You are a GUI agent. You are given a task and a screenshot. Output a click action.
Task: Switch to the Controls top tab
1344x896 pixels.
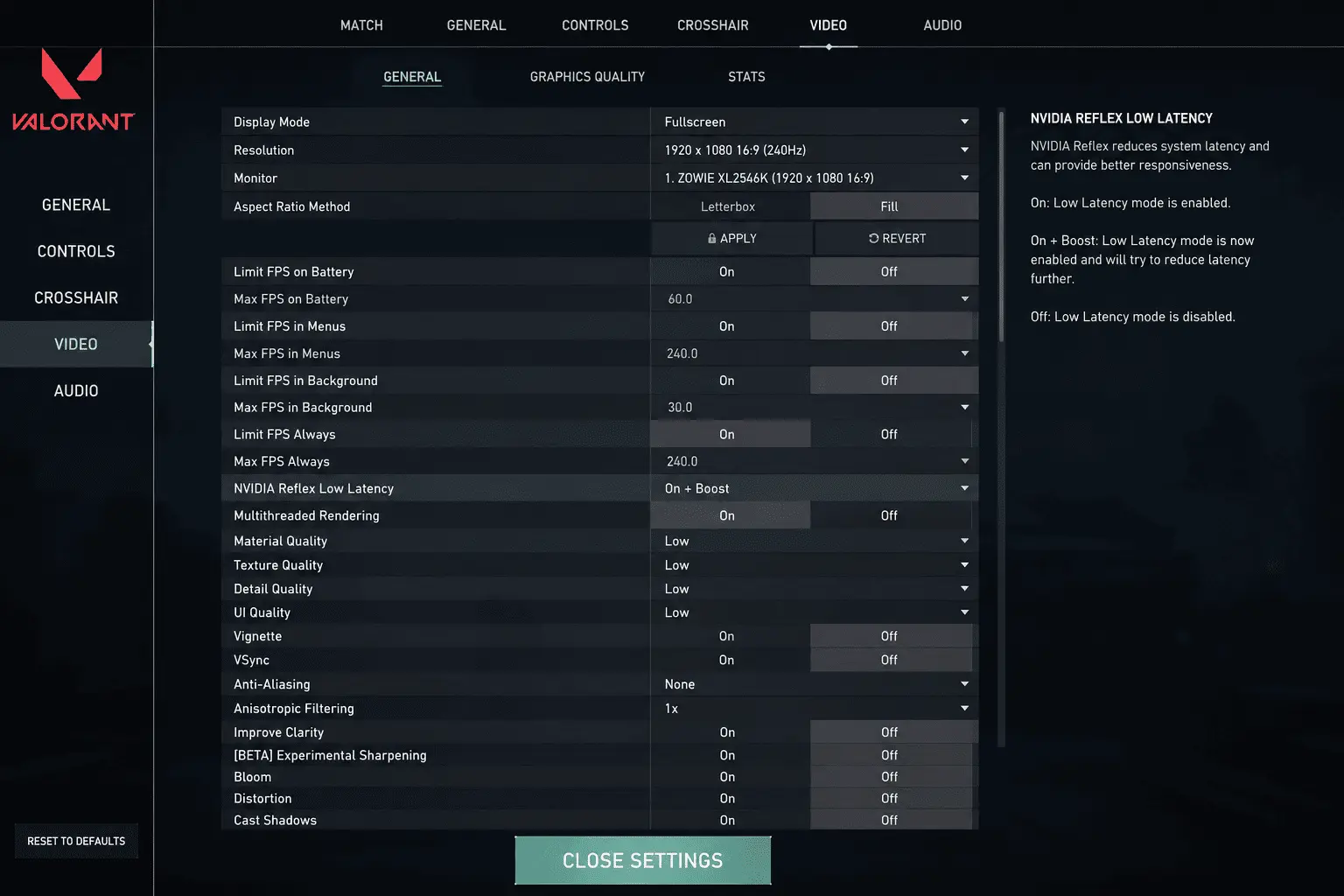click(x=595, y=25)
